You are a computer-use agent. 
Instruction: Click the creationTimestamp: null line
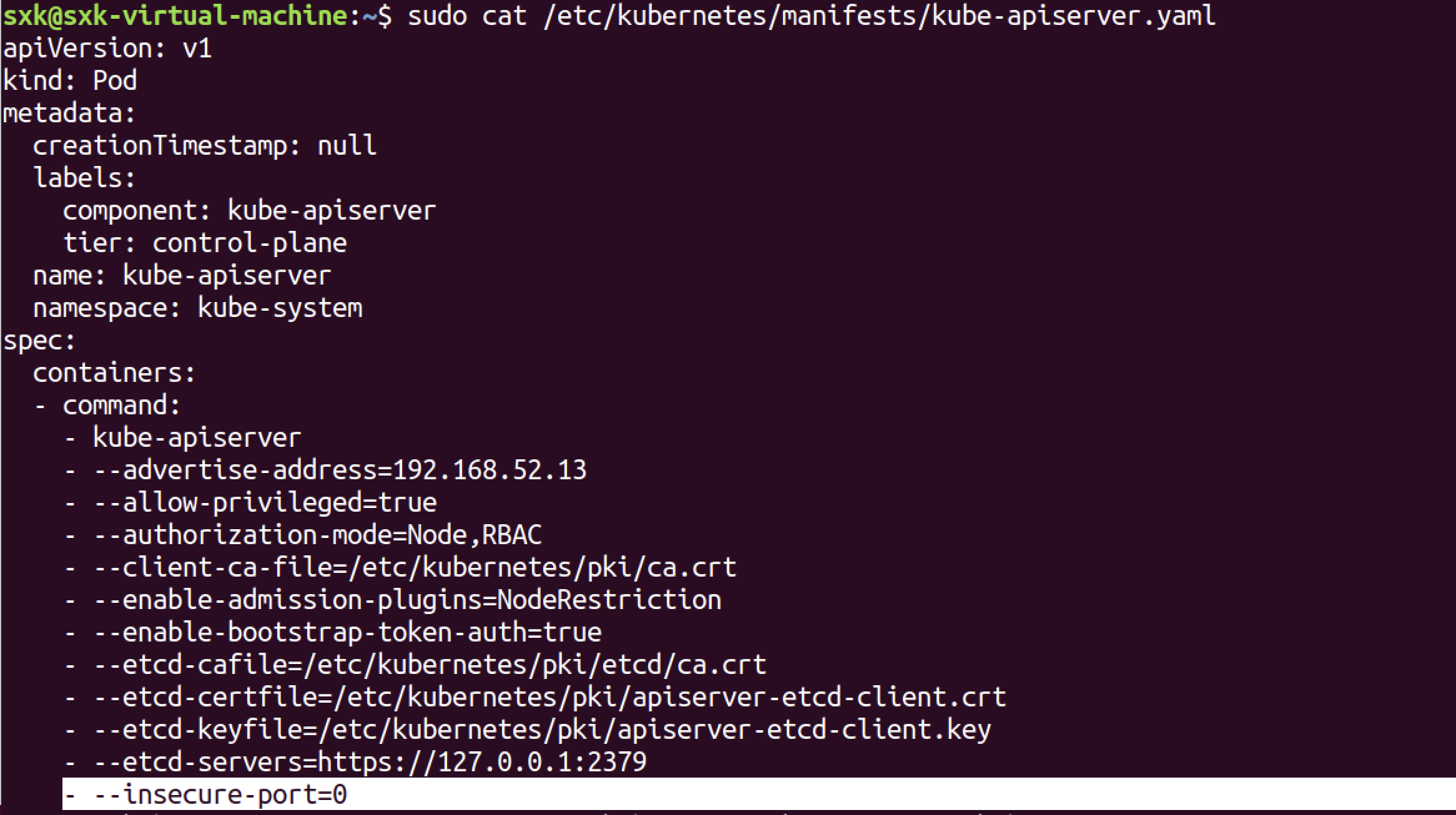(x=204, y=146)
